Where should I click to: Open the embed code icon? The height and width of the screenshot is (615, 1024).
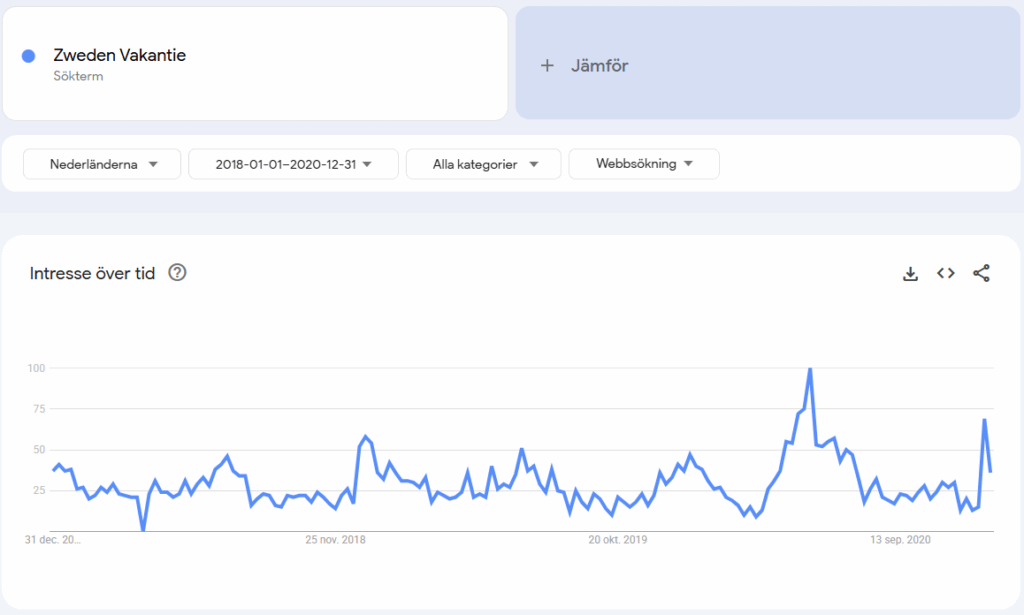pos(946,274)
